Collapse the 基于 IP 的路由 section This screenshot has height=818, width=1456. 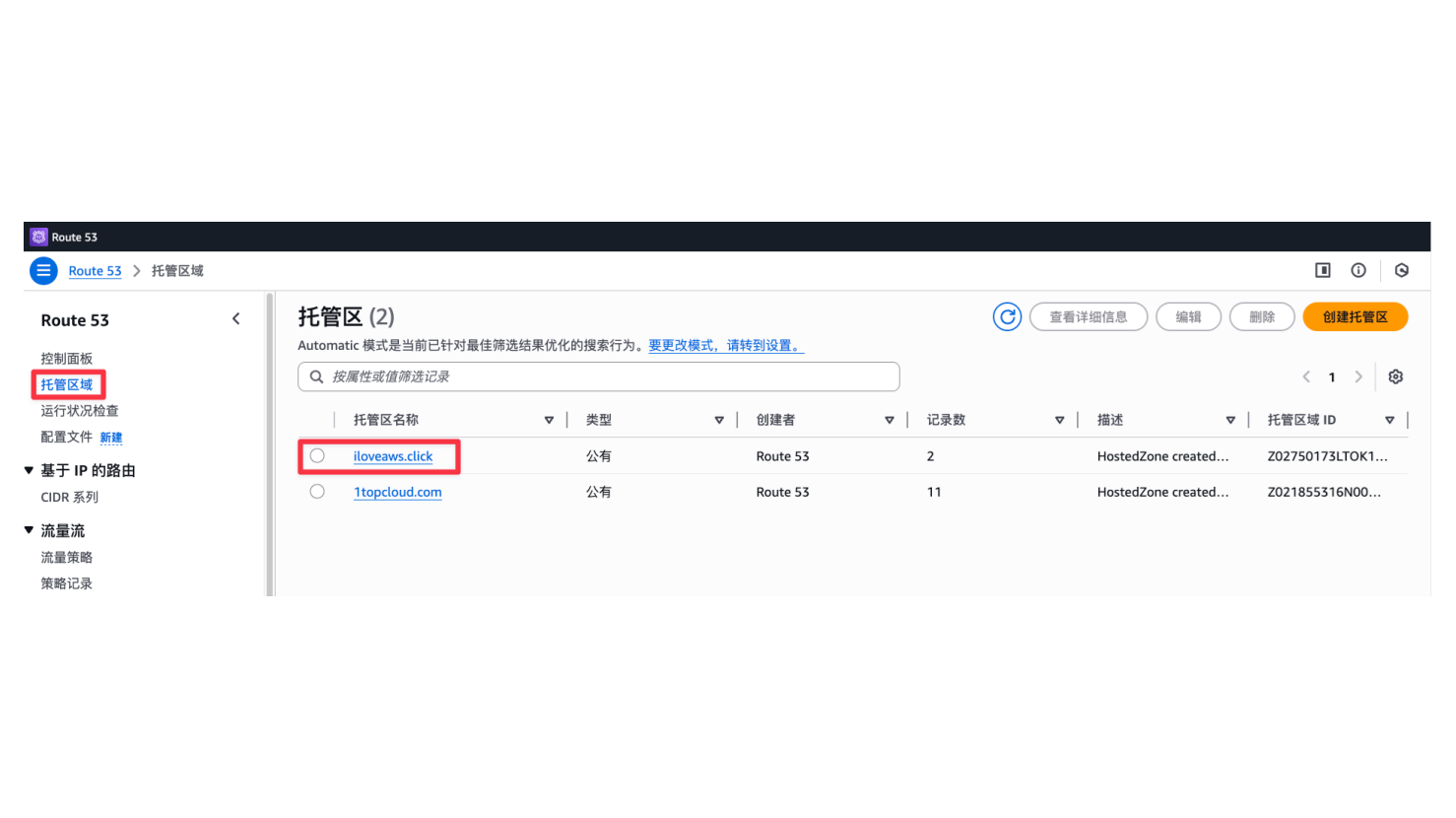coord(30,470)
